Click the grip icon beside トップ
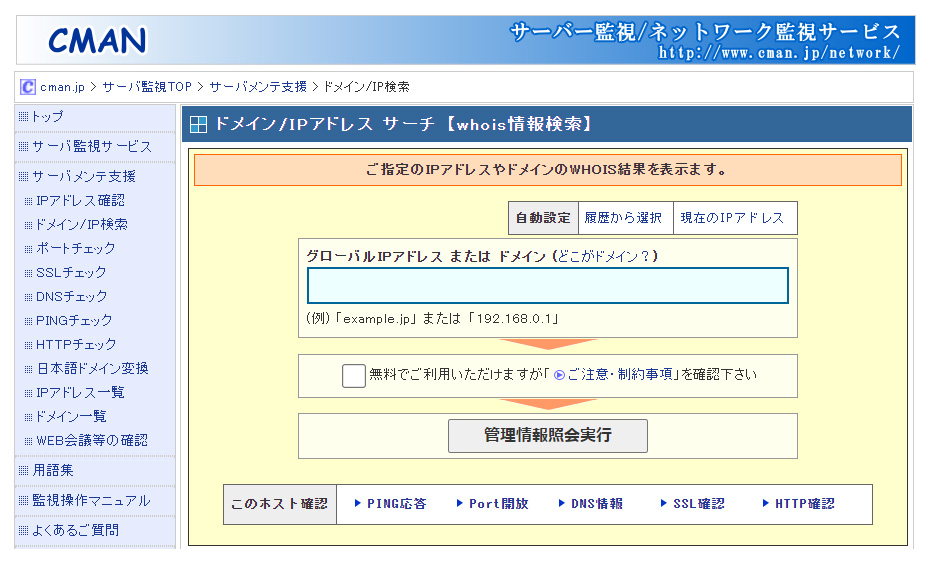This screenshot has height=561, width=930. point(23,117)
